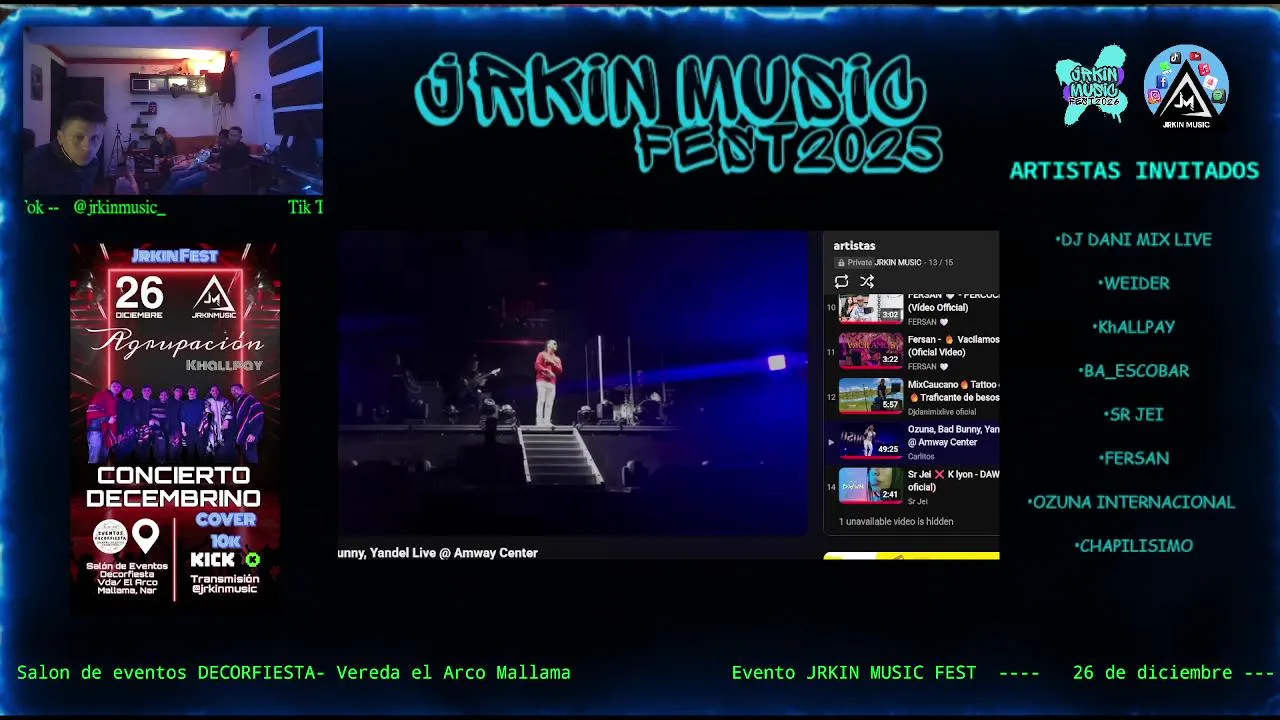Click 'Evento JRKIN MUSIC FEST' ticker text
The image size is (1280, 720).
coord(854,673)
